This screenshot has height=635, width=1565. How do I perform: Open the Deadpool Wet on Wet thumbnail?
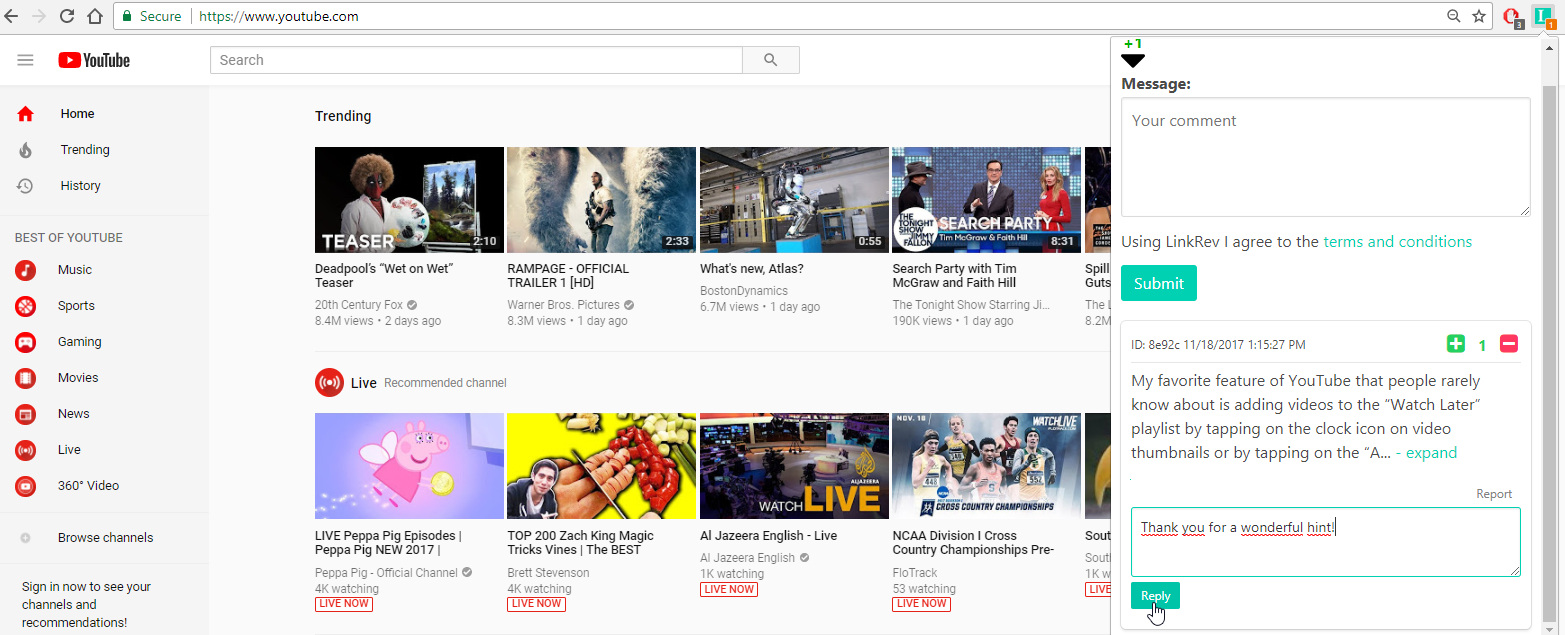(x=409, y=200)
